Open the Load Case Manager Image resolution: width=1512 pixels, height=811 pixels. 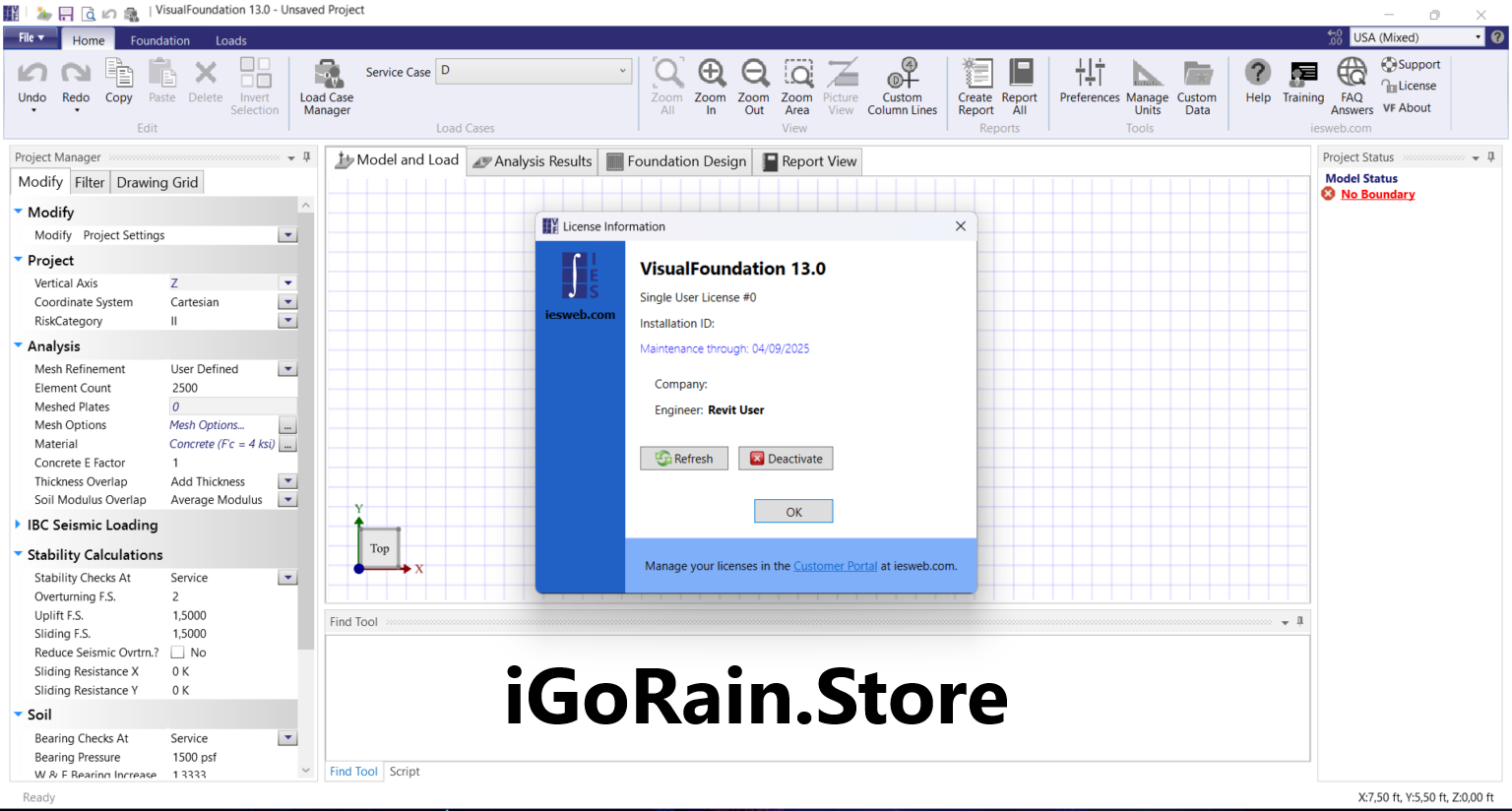point(327,87)
